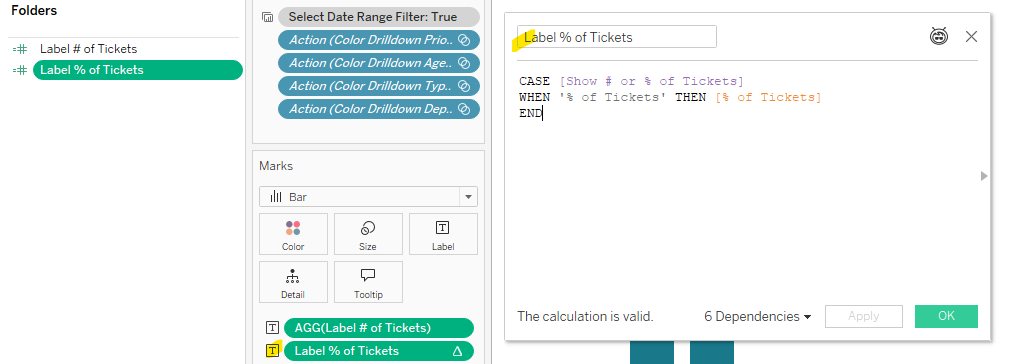Click the bar chart icon in mark type selector
Viewport: 1011px width, 364px height.
point(277,196)
